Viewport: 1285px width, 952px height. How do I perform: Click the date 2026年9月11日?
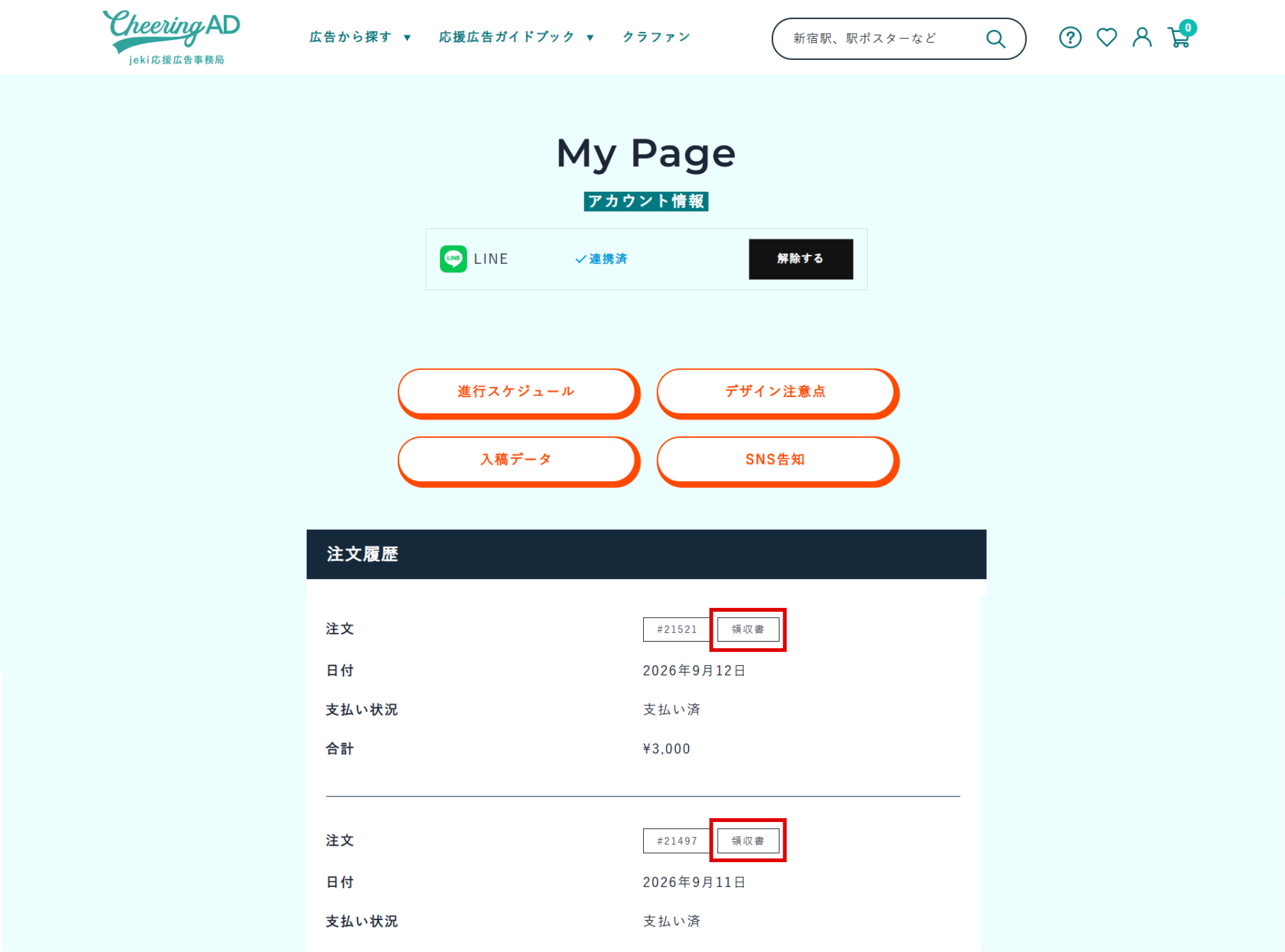(694, 882)
